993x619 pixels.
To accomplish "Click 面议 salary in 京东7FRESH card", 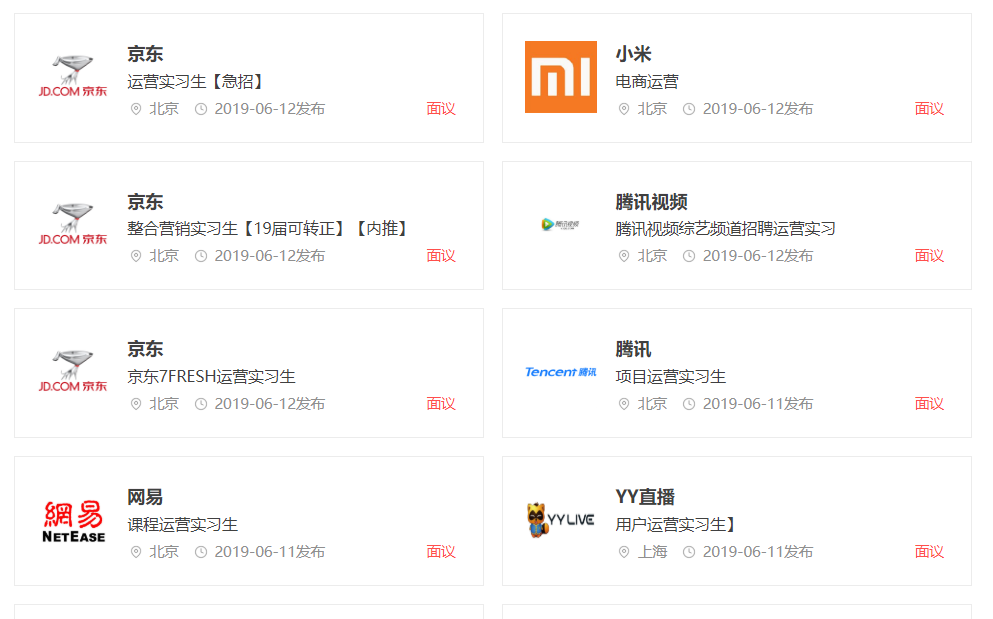I will (x=441, y=404).
